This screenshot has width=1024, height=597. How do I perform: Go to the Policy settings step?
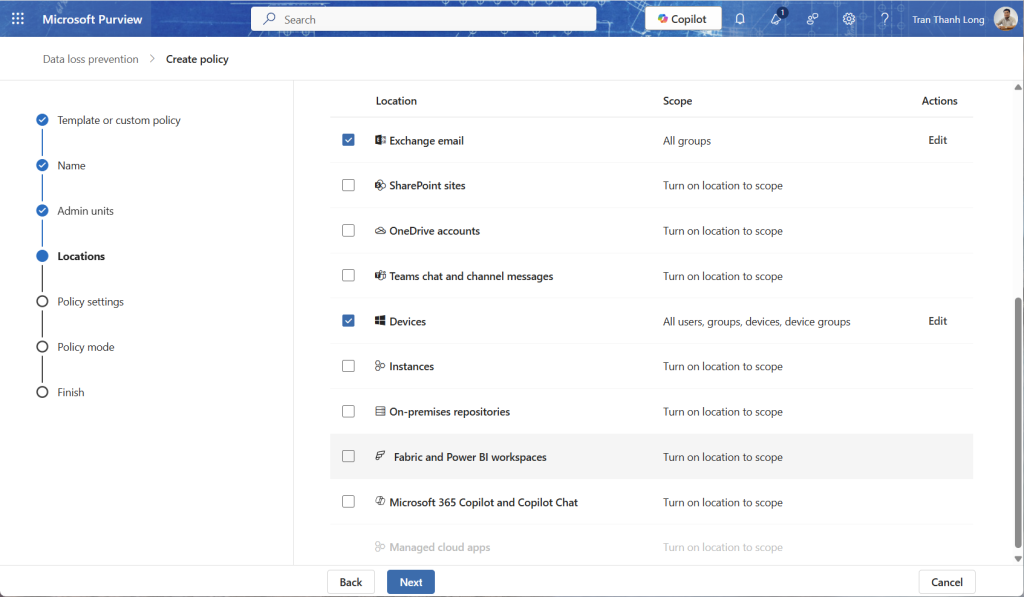click(x=90, y=302)
